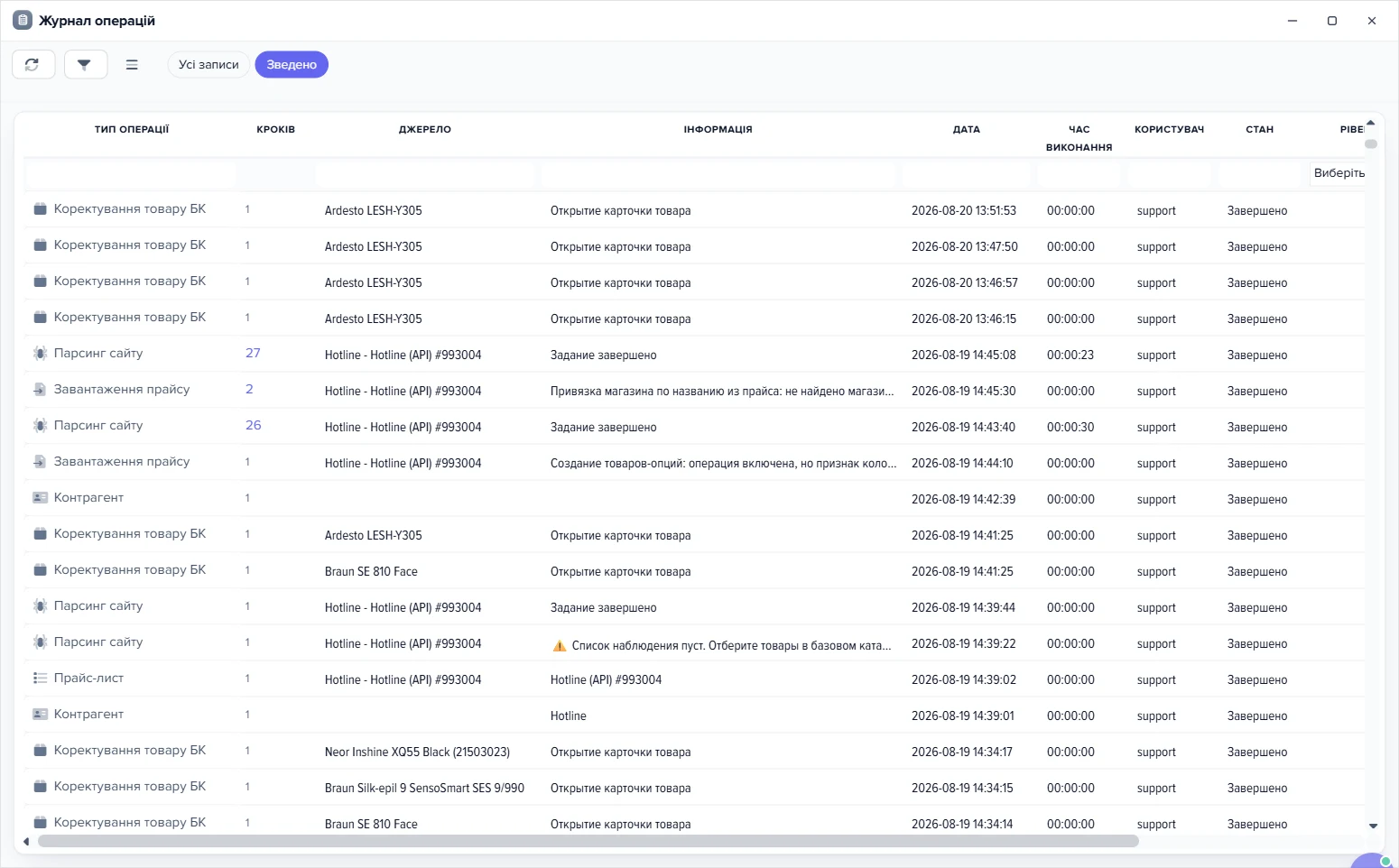Open the 27 steps link
This screenshot has height=868, width=1399.
point(253,354)
